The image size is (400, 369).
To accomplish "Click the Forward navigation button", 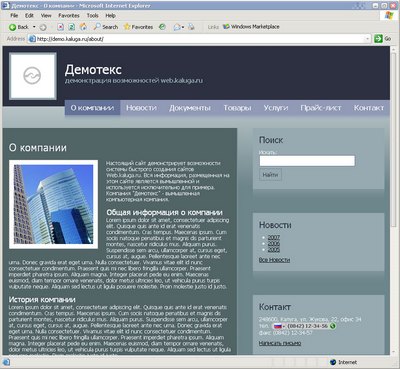I will 43,27.
